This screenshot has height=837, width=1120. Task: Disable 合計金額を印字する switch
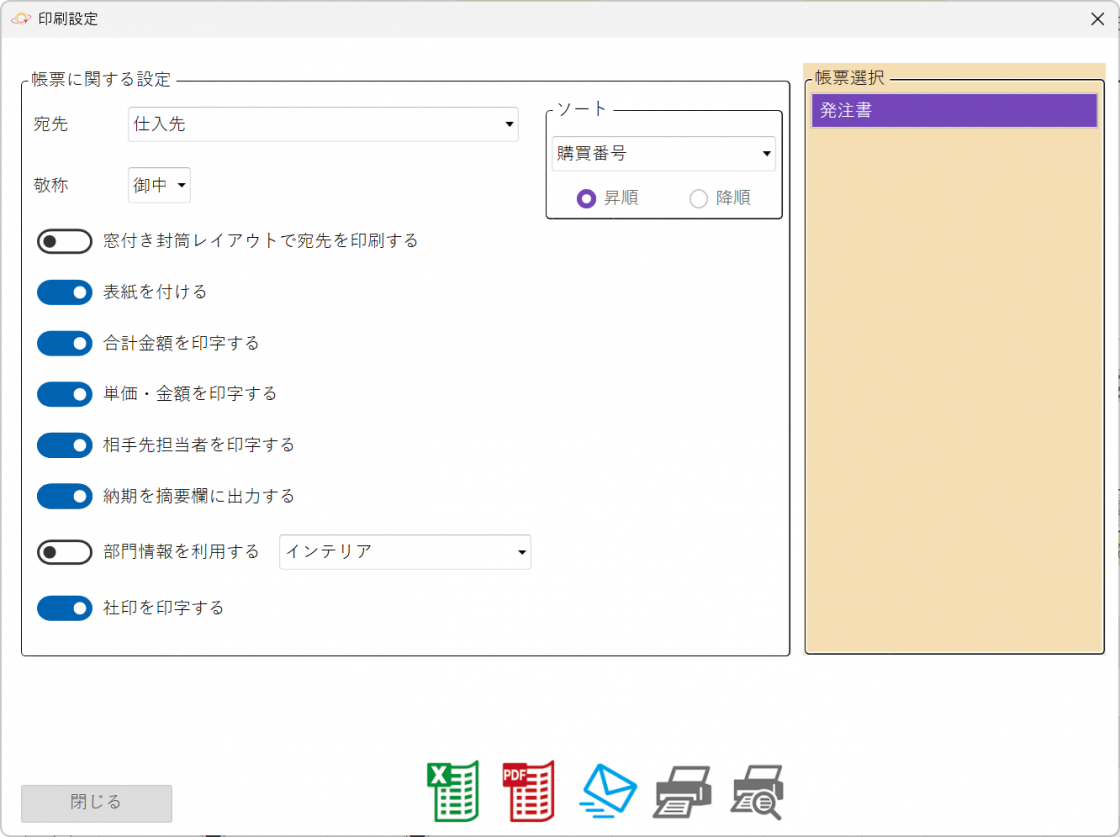(x=65, y=343)
